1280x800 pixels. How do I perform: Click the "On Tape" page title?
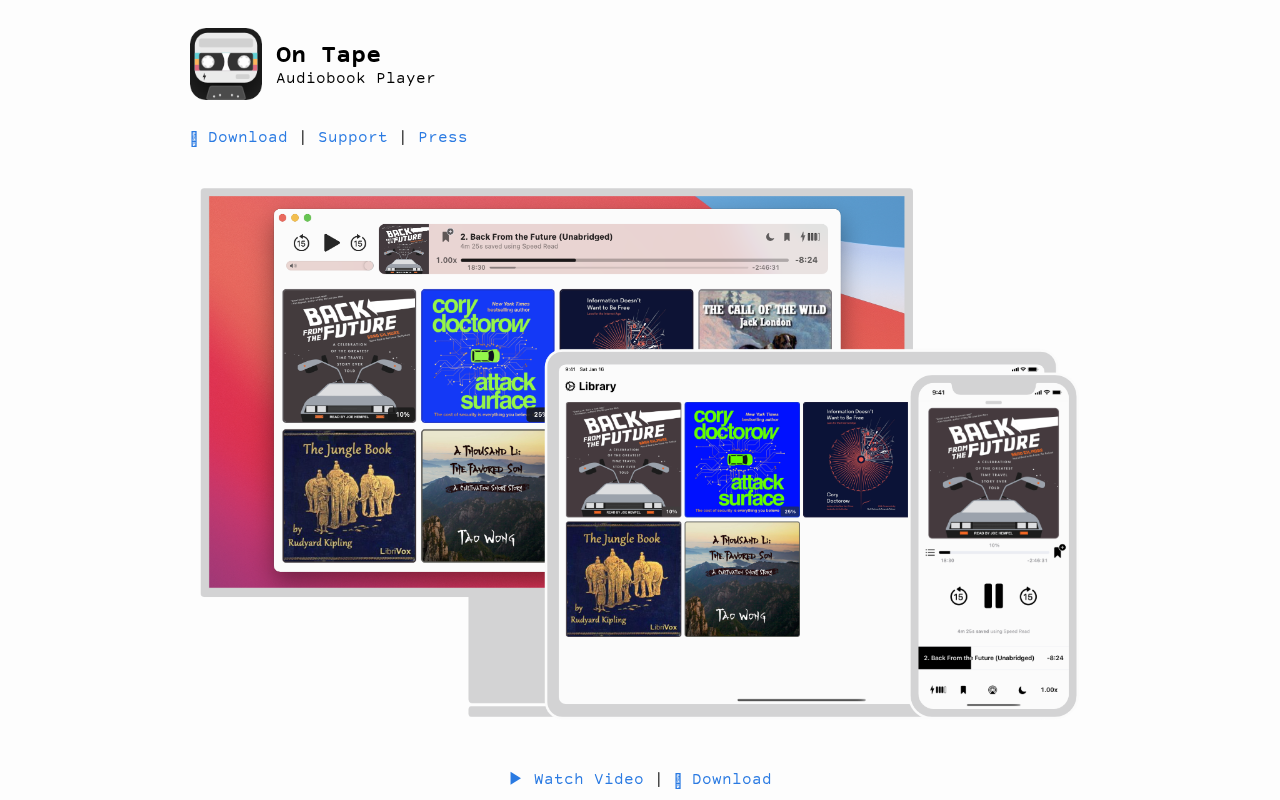click(328, 54)
